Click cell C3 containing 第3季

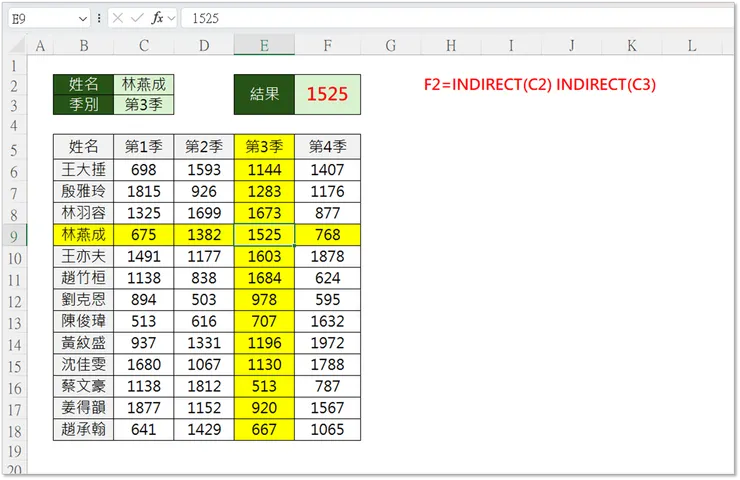pyautogui.click(x=144, y=104)
